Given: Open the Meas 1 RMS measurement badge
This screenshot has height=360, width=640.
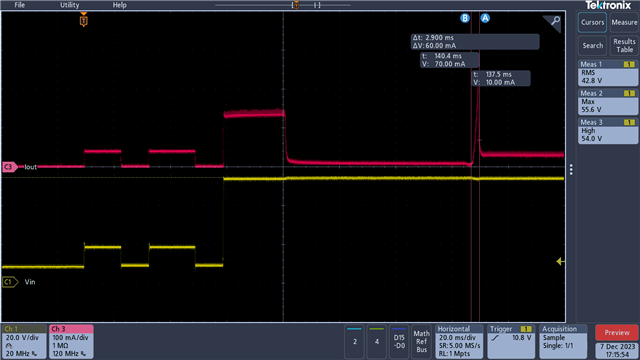Looking at the screenshot, I should point(608,73).
